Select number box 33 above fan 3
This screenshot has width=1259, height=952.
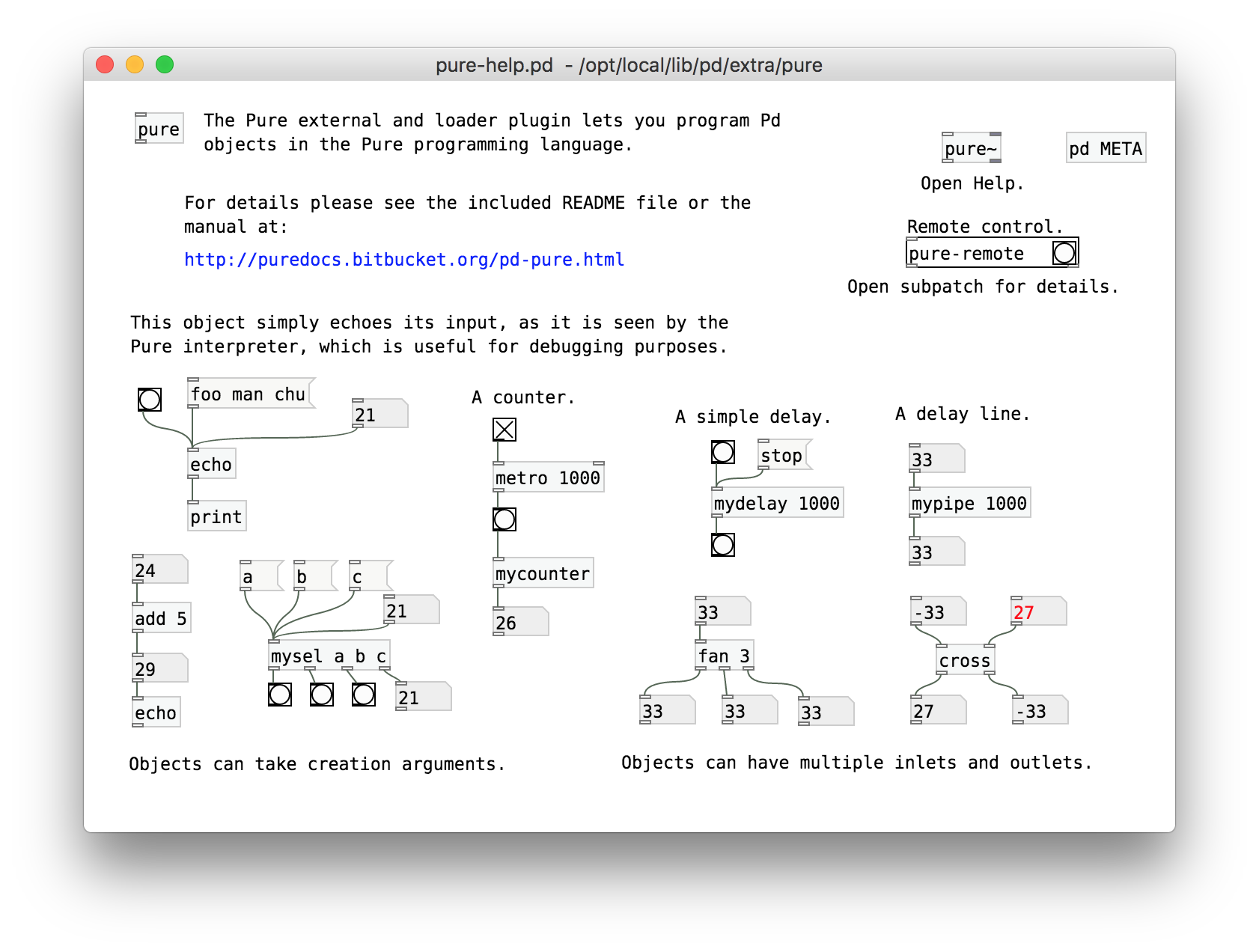723,612
